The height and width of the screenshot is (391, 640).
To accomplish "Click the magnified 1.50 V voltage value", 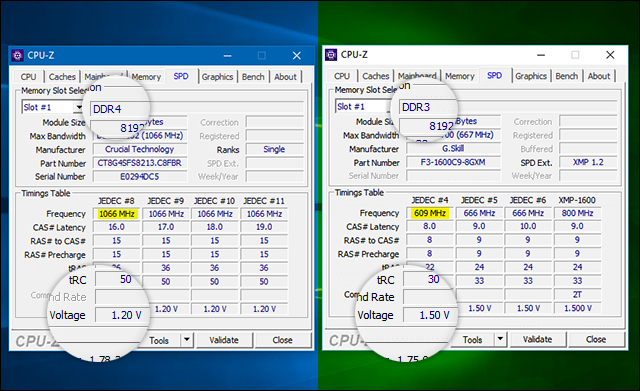I will tap(434, 315).
